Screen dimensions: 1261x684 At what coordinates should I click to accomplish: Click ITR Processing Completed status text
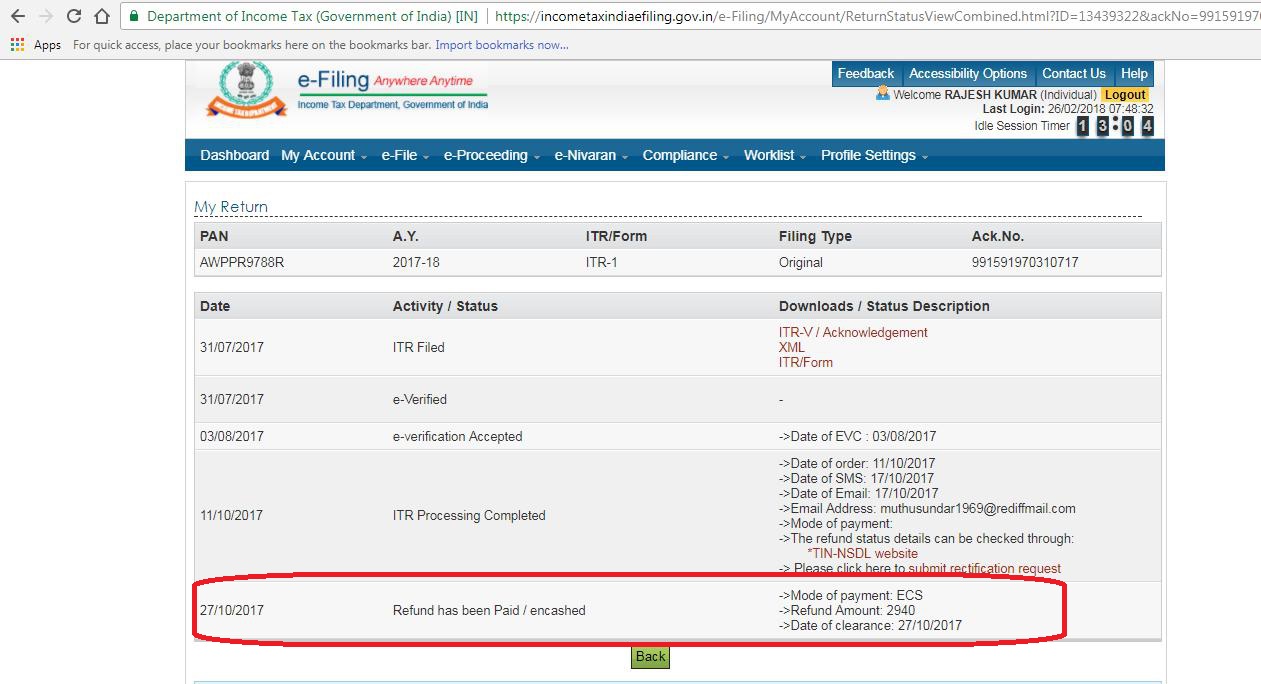coord(469,516)
